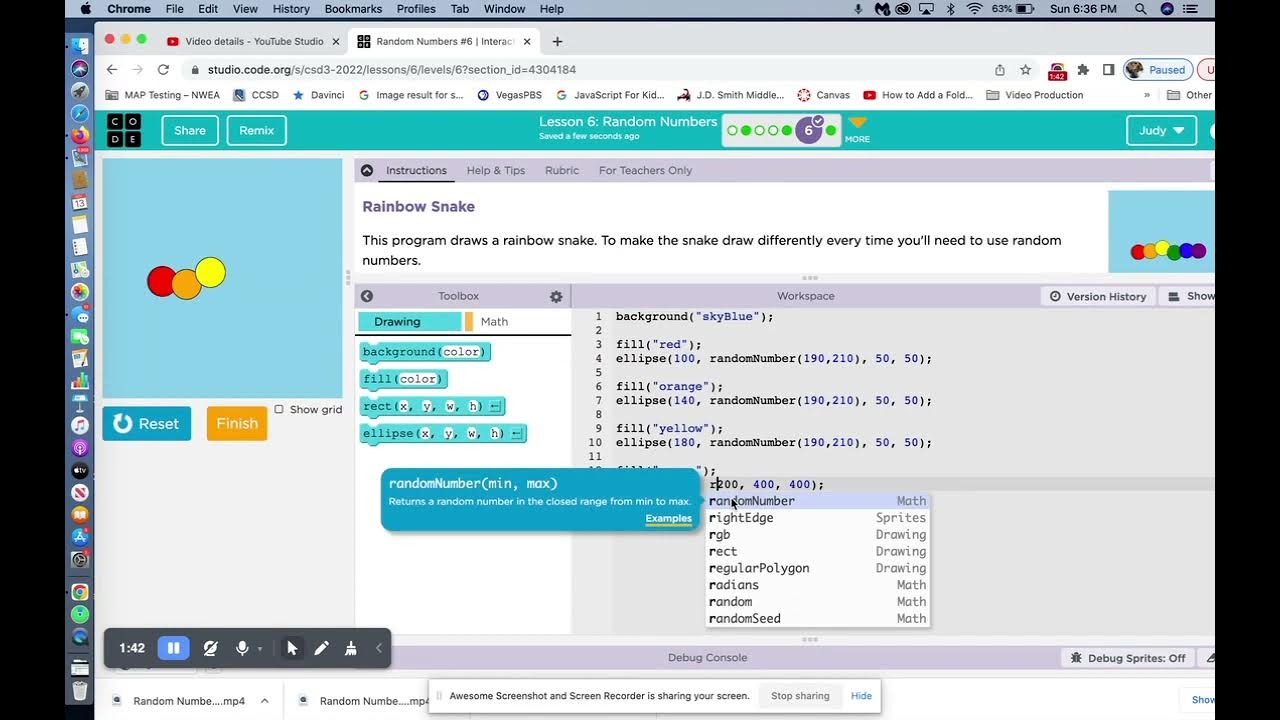This screenshot has width=1280, height=720.
Task: Hide the Toolbox panel arrow
Action: pos(366,296)
